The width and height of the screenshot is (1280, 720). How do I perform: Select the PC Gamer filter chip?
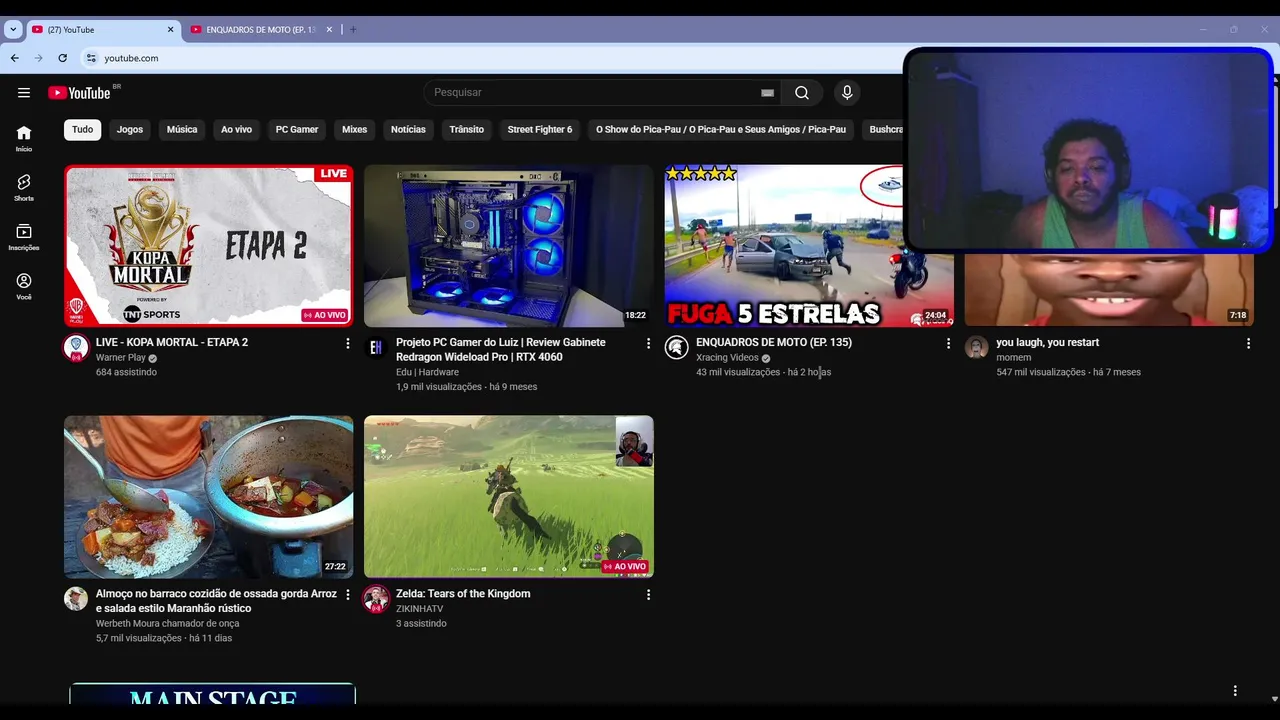[x=297, y=129]
